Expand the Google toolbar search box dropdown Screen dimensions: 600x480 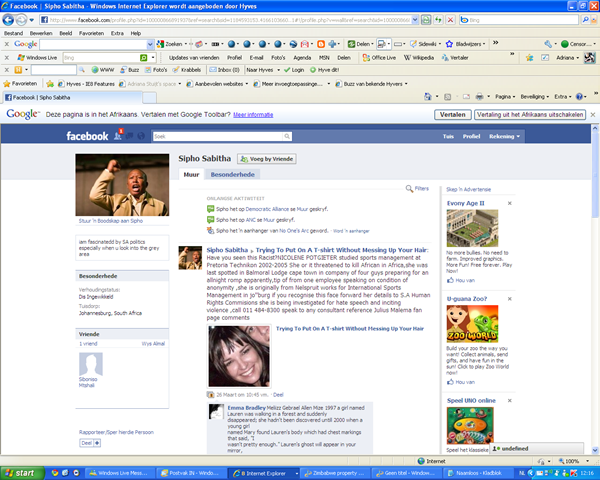pyautogui.click(x=150, y=44)
